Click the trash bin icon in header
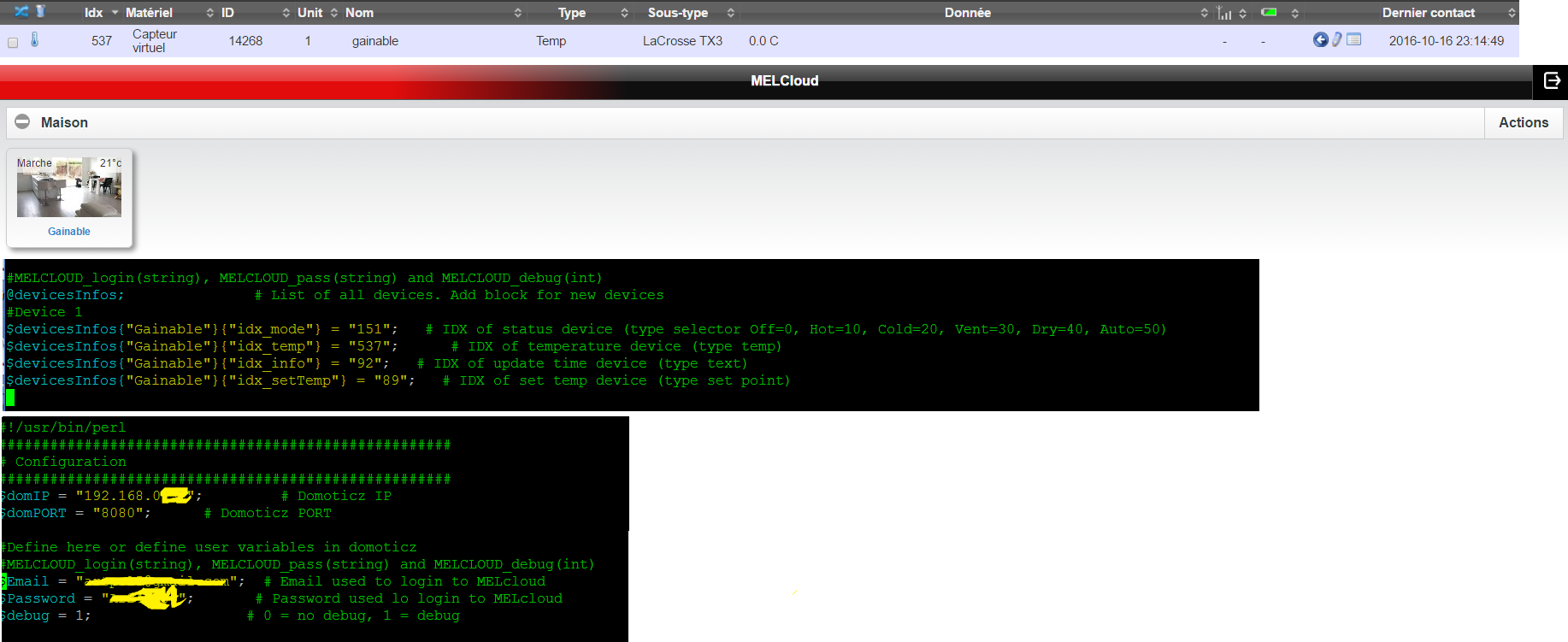 point(40,12)
